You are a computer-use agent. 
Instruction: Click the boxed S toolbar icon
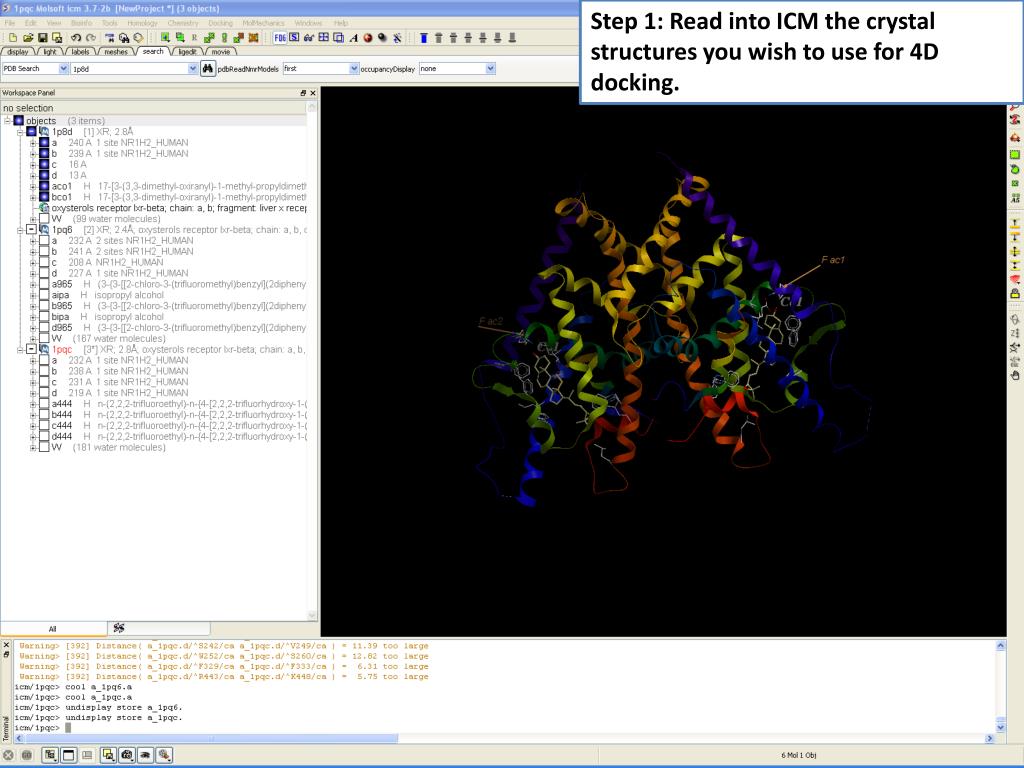coord(295,38)
